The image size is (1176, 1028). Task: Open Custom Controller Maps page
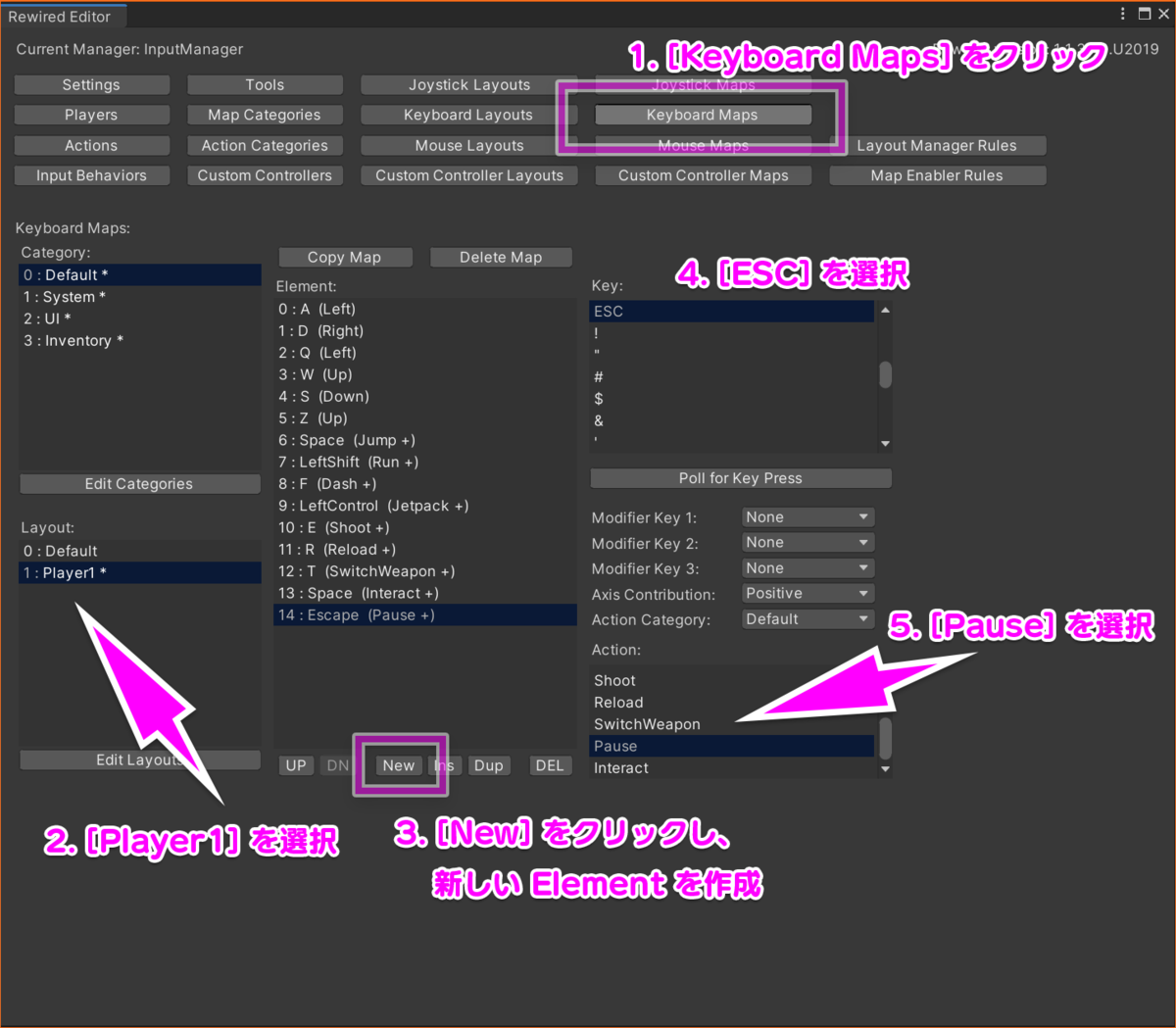(x=703, y=175)
